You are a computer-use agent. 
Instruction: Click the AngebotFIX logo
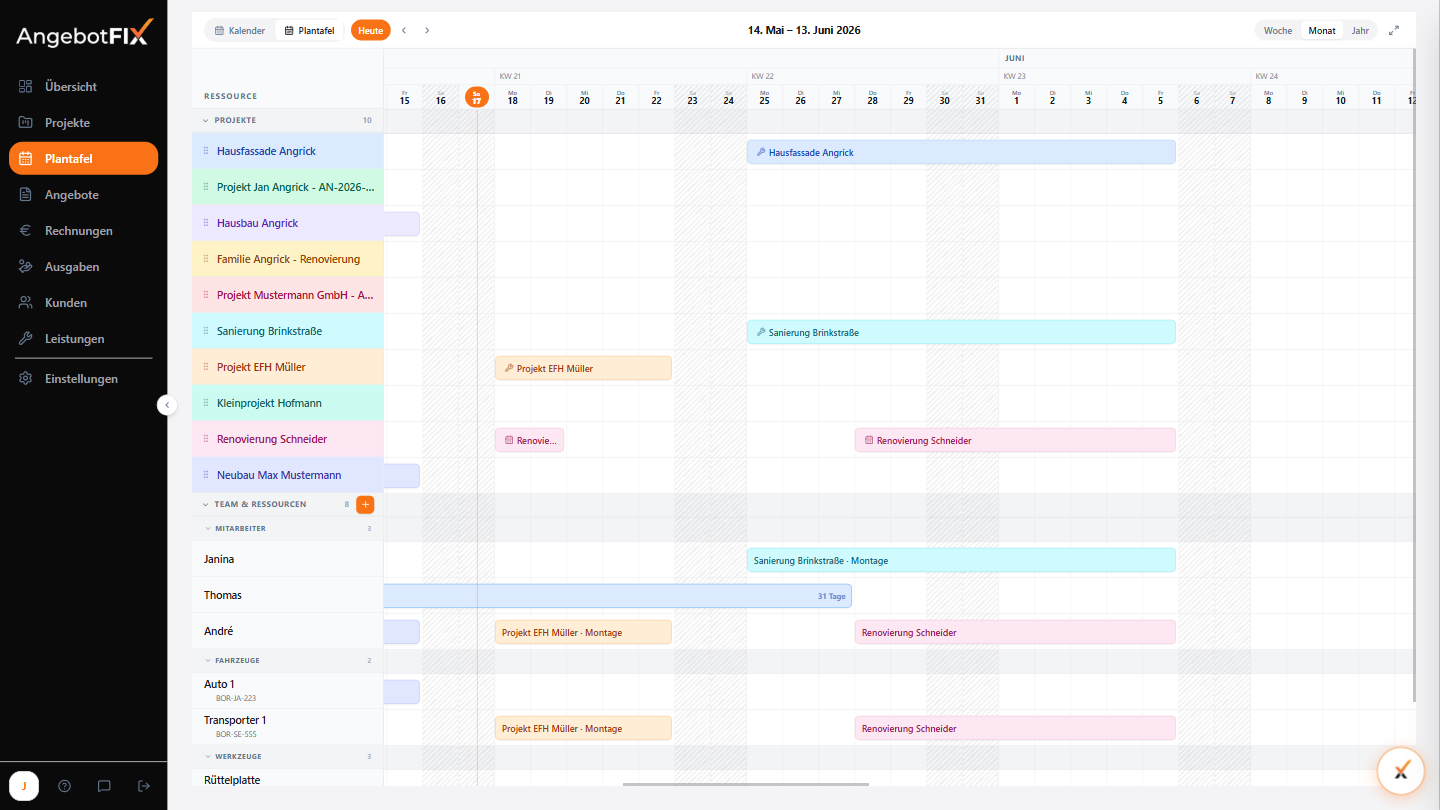pos(84,33)
